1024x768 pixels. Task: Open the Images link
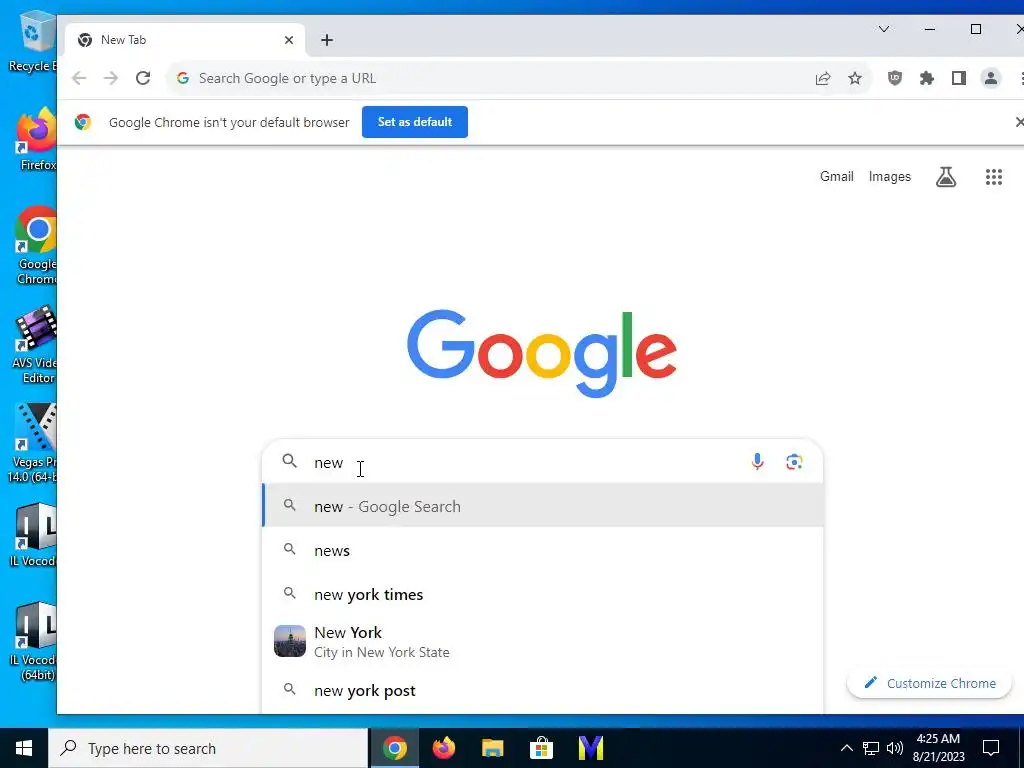tap(889, 176)
